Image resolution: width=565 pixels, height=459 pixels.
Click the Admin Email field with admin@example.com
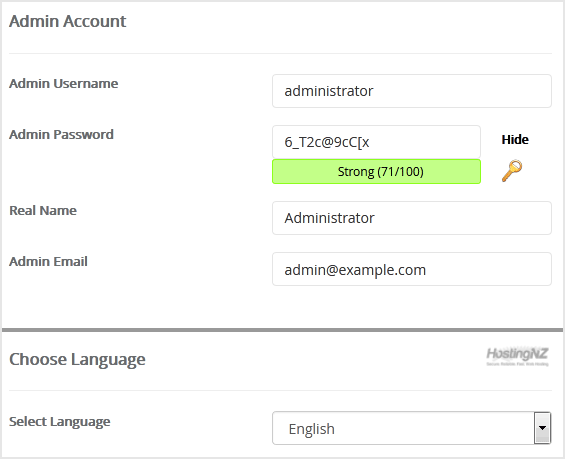pyautogui.click(x=411, y=269)
